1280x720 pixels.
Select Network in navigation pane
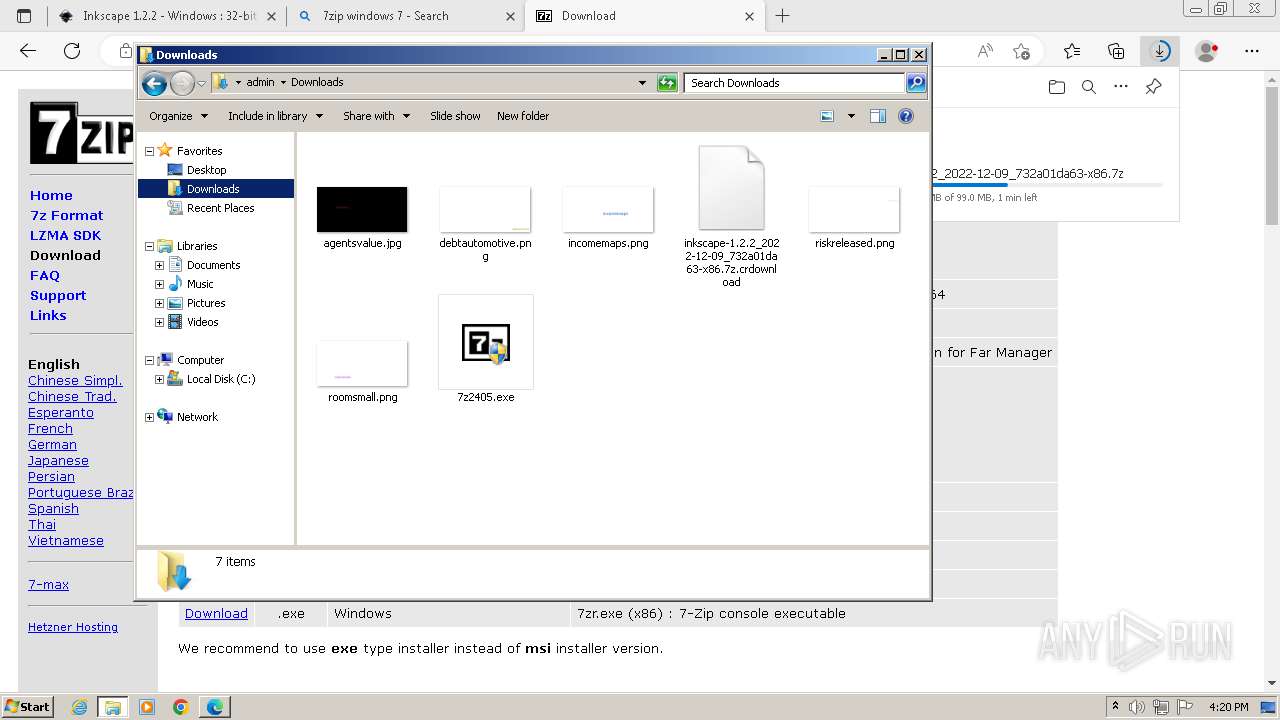197,417
